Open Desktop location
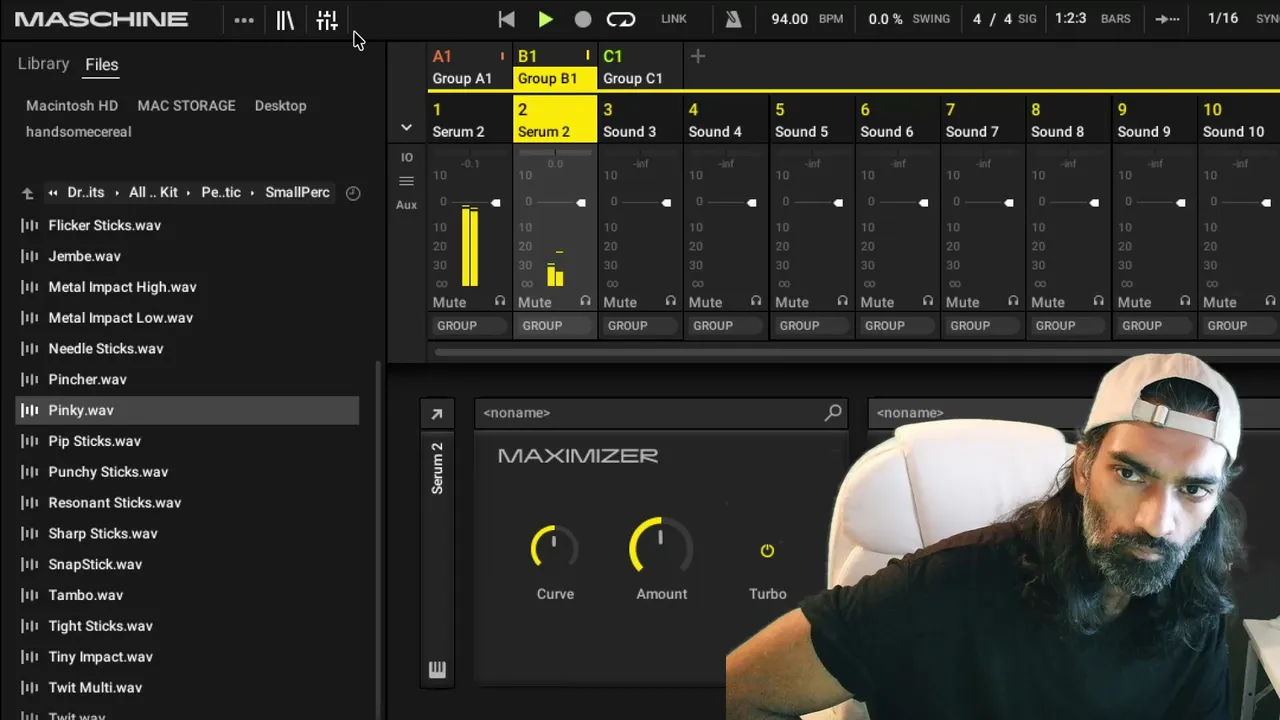Viewport: 1280px width, 720px height. 280,105
